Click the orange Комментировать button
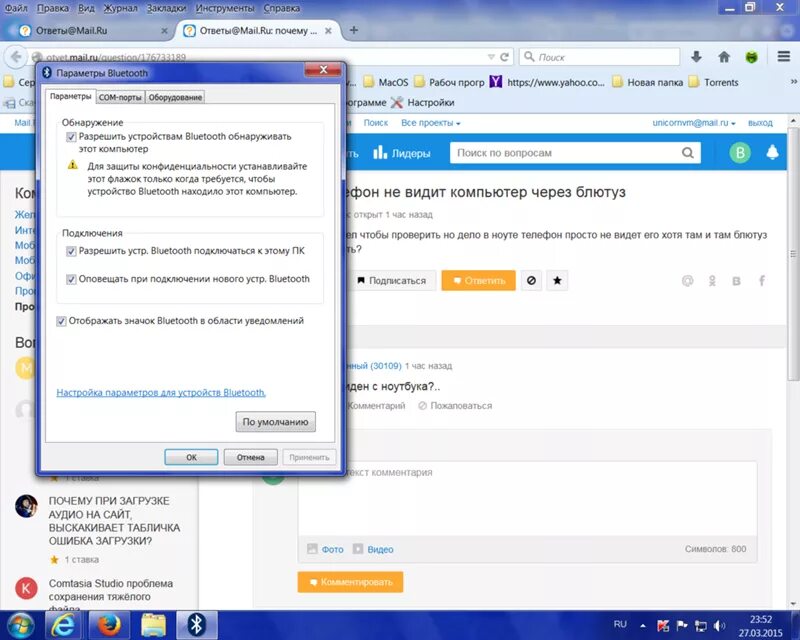This screenshot has height=640, width=800. click(351, 582)
